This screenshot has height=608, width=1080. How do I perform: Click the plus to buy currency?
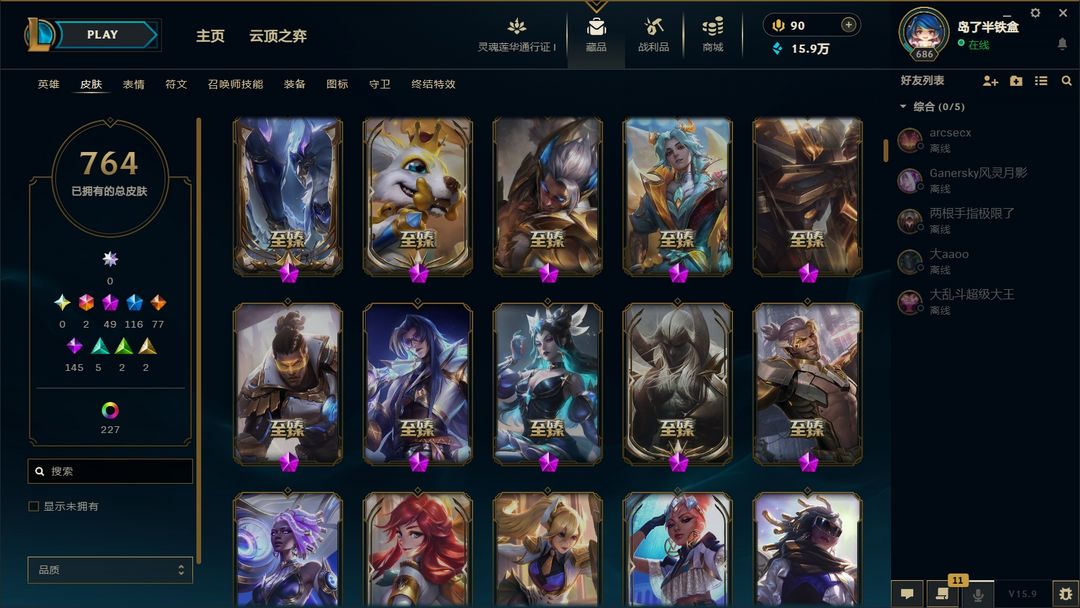[849, 25]
